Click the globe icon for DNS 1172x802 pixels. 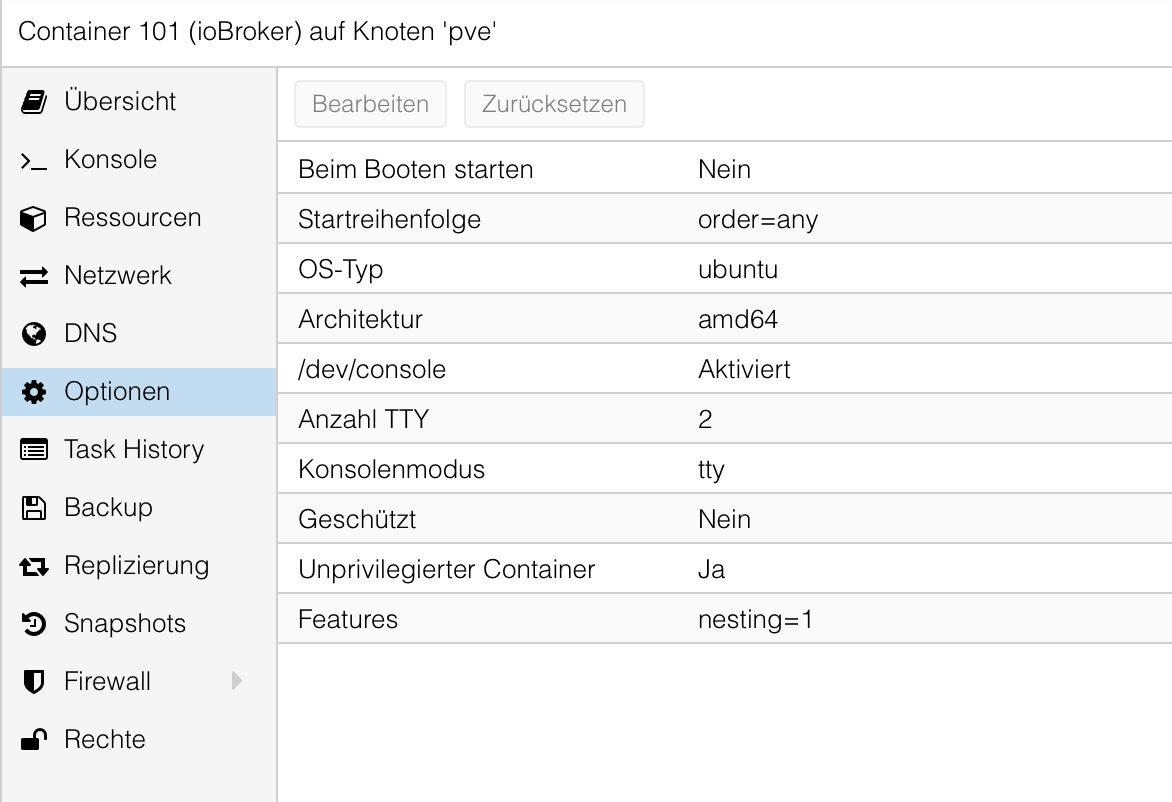pyautogui.click(x=34, y=334)
